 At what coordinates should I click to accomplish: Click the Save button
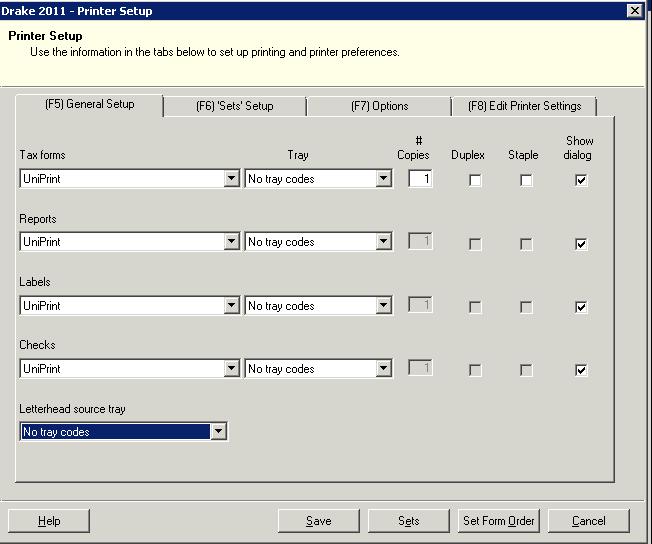click(318, 521)
